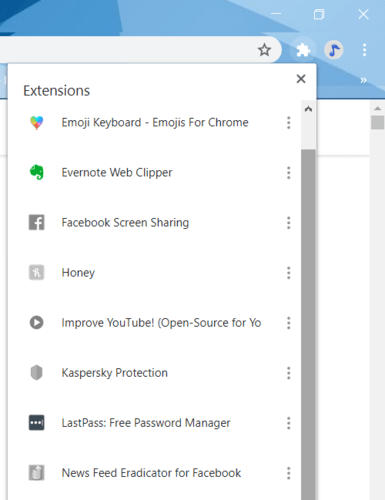Select the Honey entry

78,273
